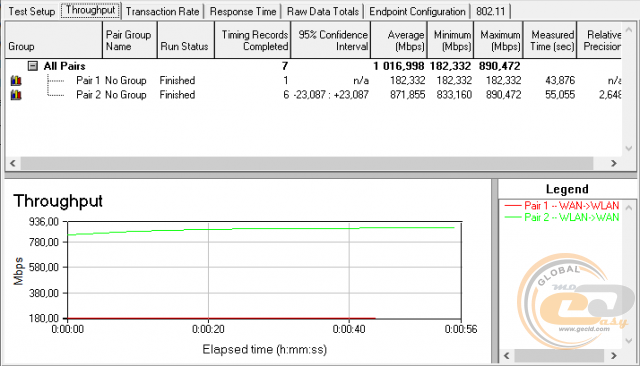Sort by the Group column header
The width and height of the screenshot is (640, 366).
53,40
